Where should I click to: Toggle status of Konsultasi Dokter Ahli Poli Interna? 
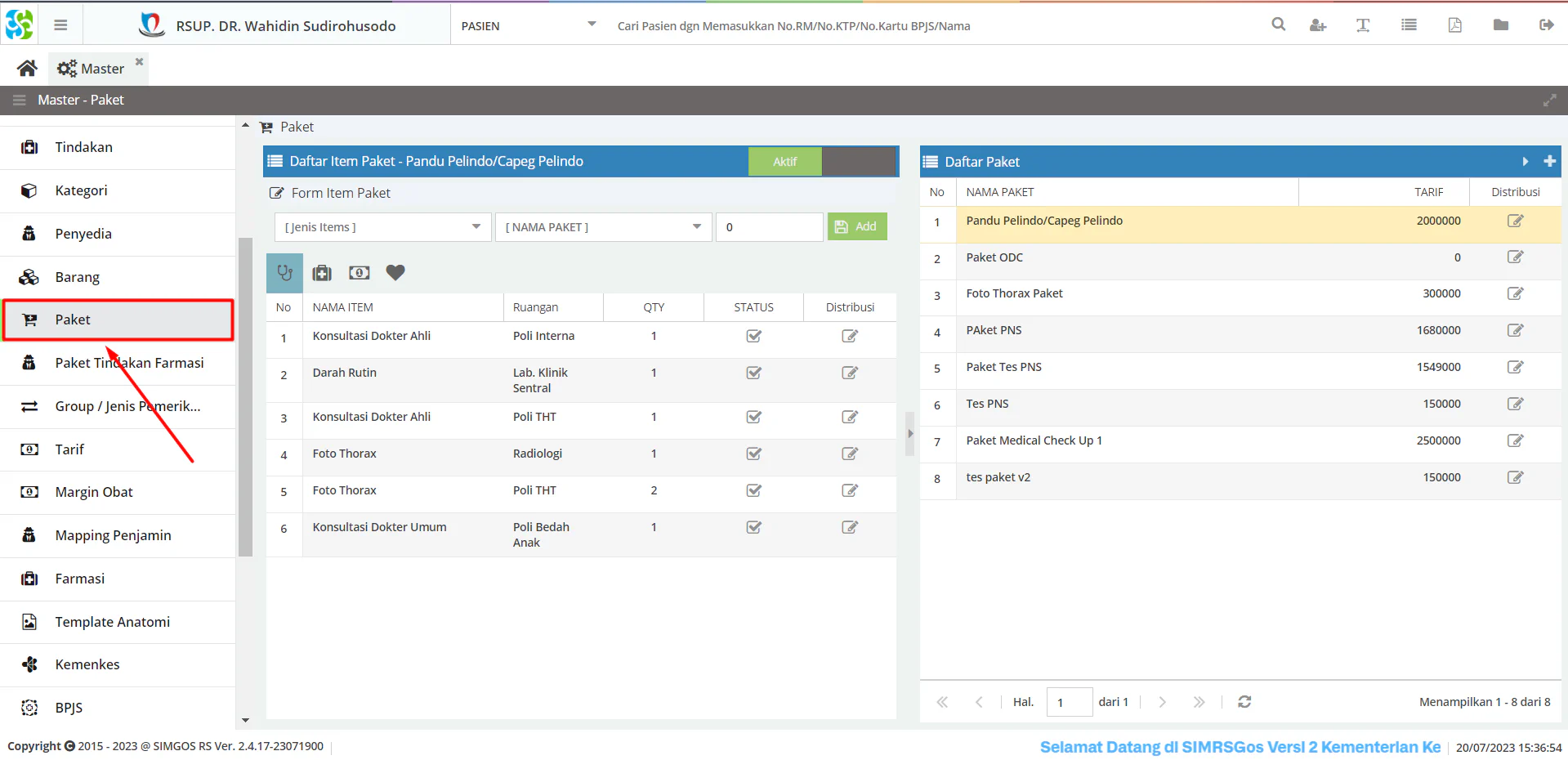(754, 337)
